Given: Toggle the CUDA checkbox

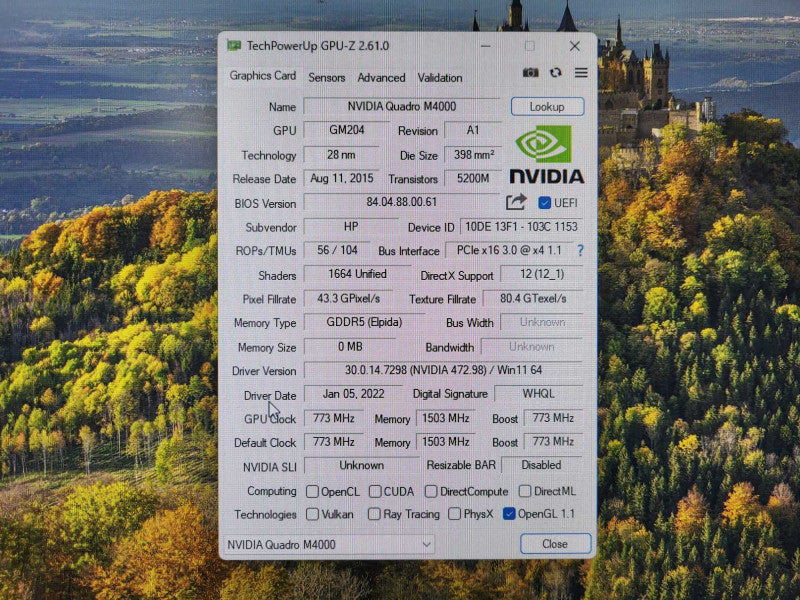Looking at the screenshot, I should click(375, 491).
